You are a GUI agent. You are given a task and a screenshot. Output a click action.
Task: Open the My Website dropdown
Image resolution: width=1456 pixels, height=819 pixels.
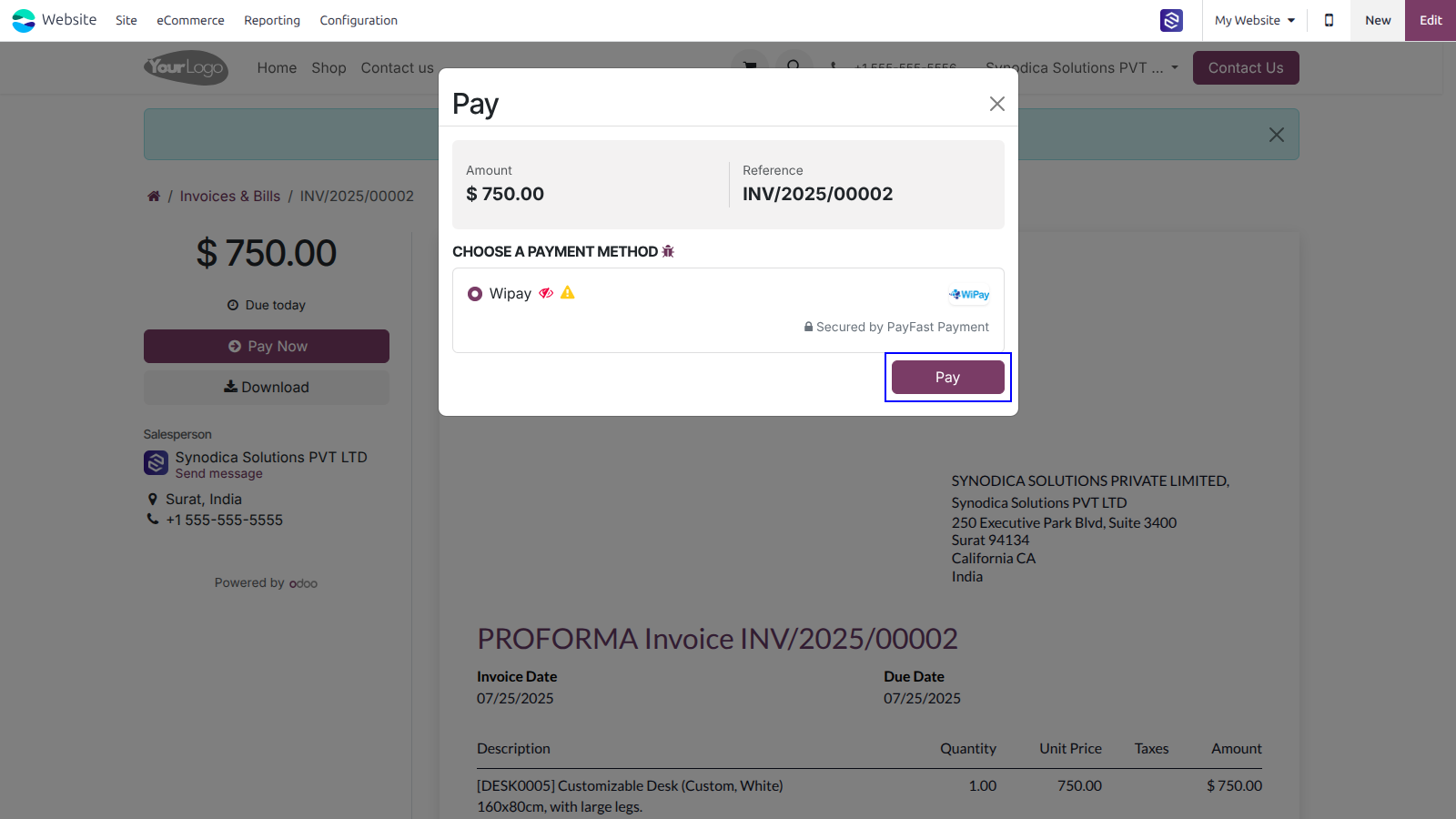tap(1255, 20)
